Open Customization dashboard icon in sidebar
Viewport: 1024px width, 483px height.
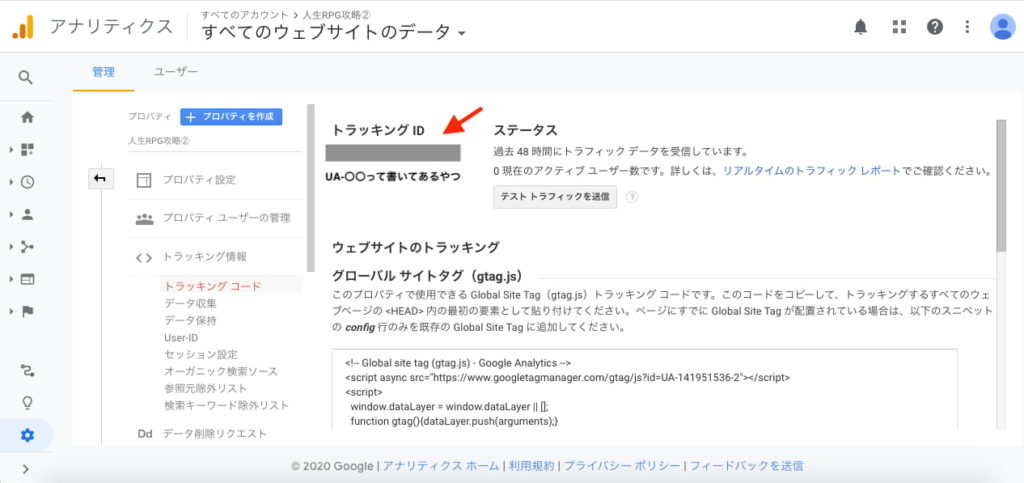[27, 150]
